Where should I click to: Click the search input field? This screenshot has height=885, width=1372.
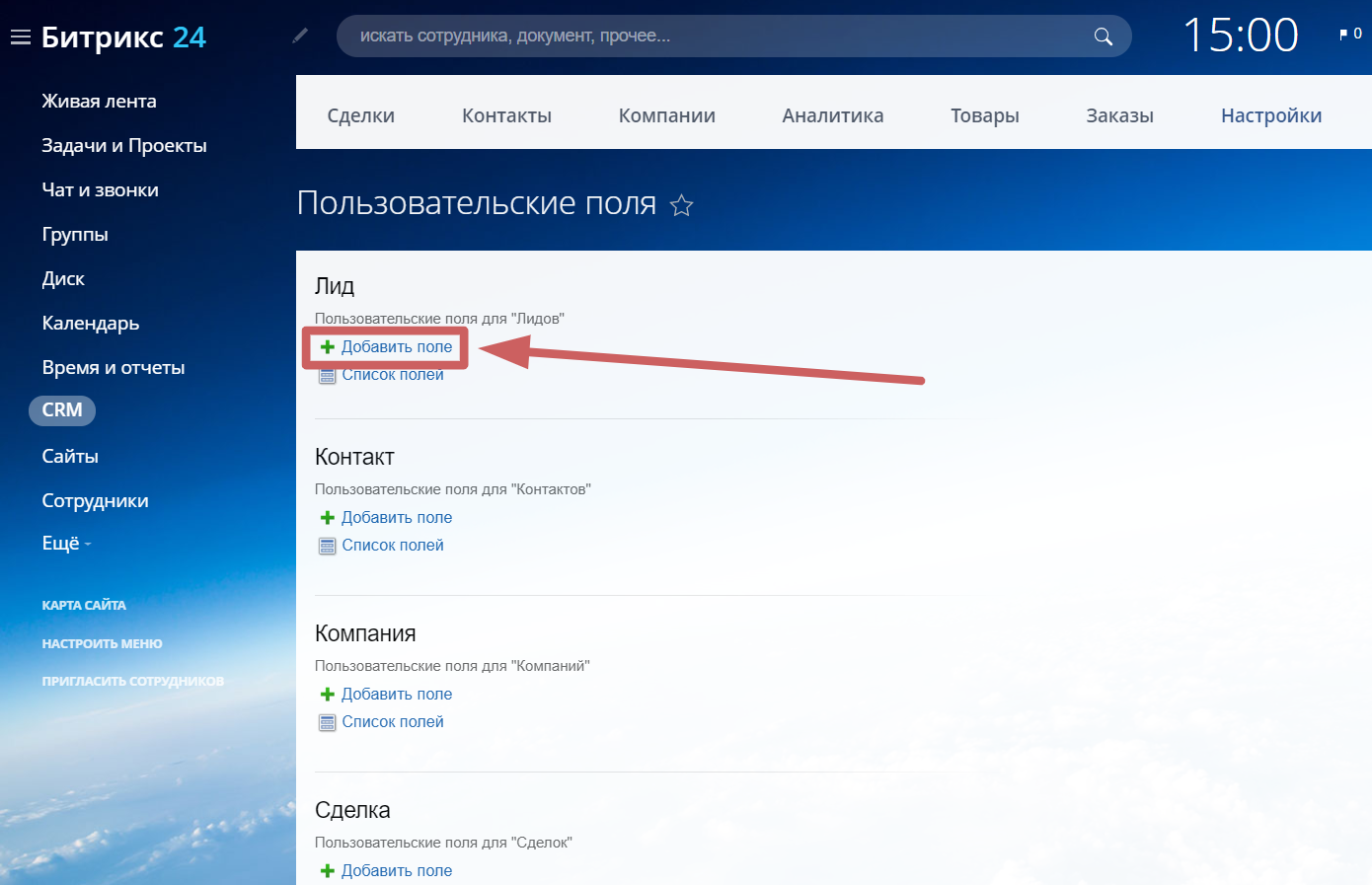click(711, 37)
